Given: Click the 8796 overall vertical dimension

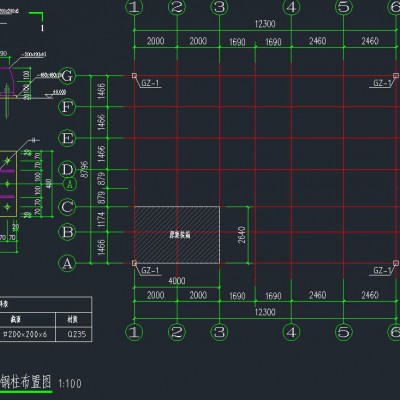Looking at the screenshot, I should pos(85,169).
